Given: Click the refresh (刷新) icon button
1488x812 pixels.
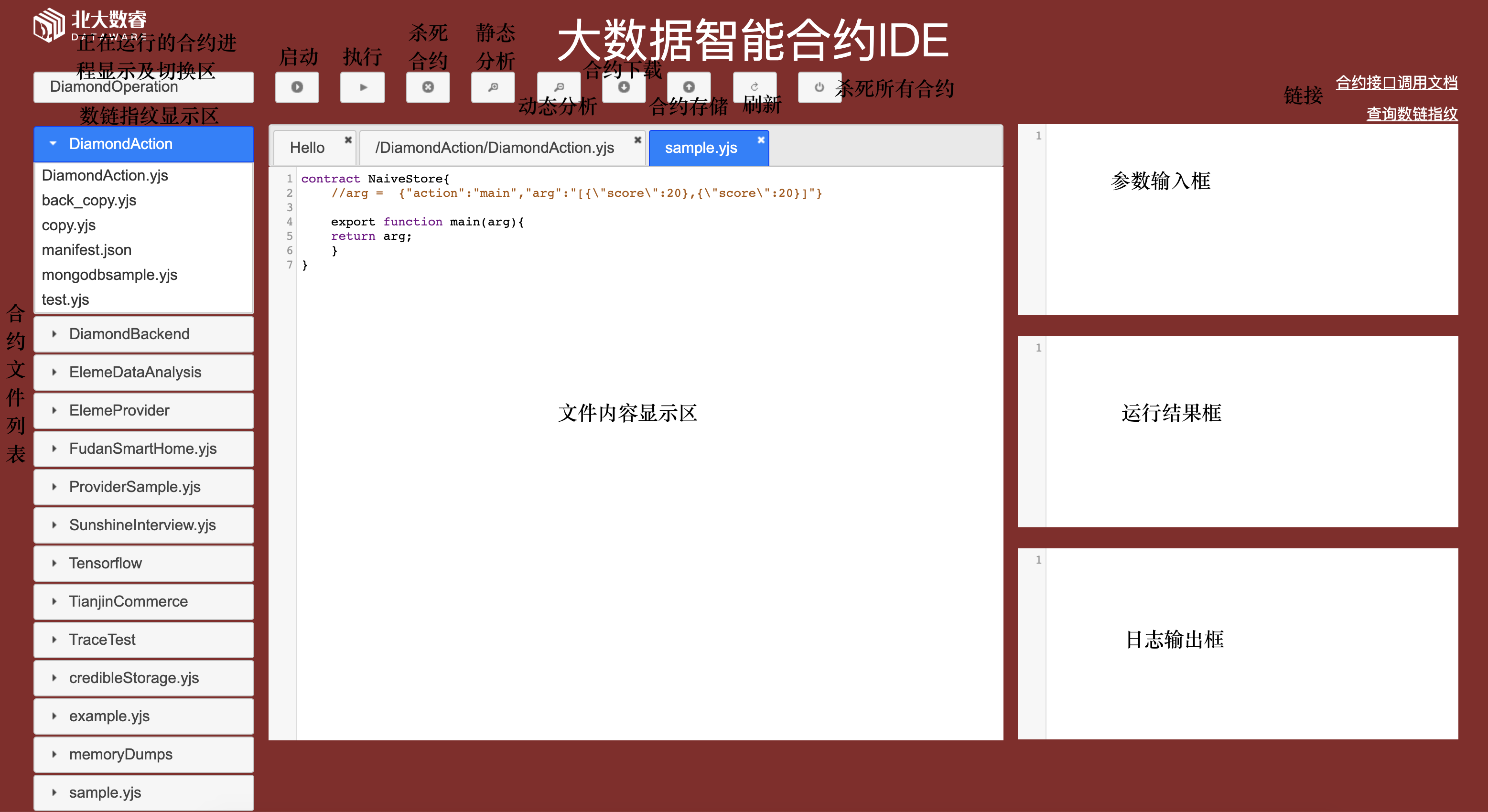Looking at the screenshot, I should [754, 87].
